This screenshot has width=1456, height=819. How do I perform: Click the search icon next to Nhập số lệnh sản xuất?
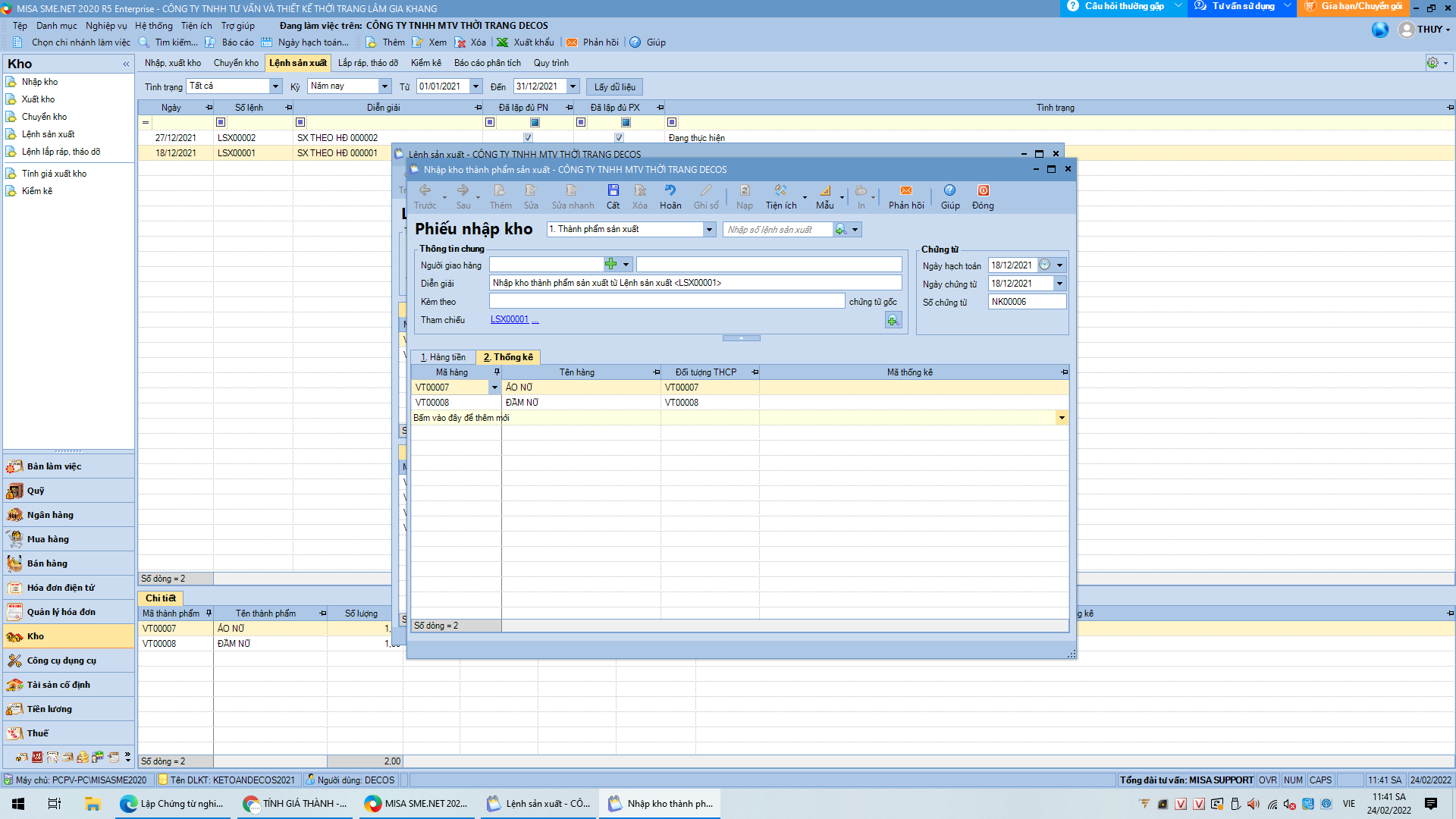click(x=840, y=230)
